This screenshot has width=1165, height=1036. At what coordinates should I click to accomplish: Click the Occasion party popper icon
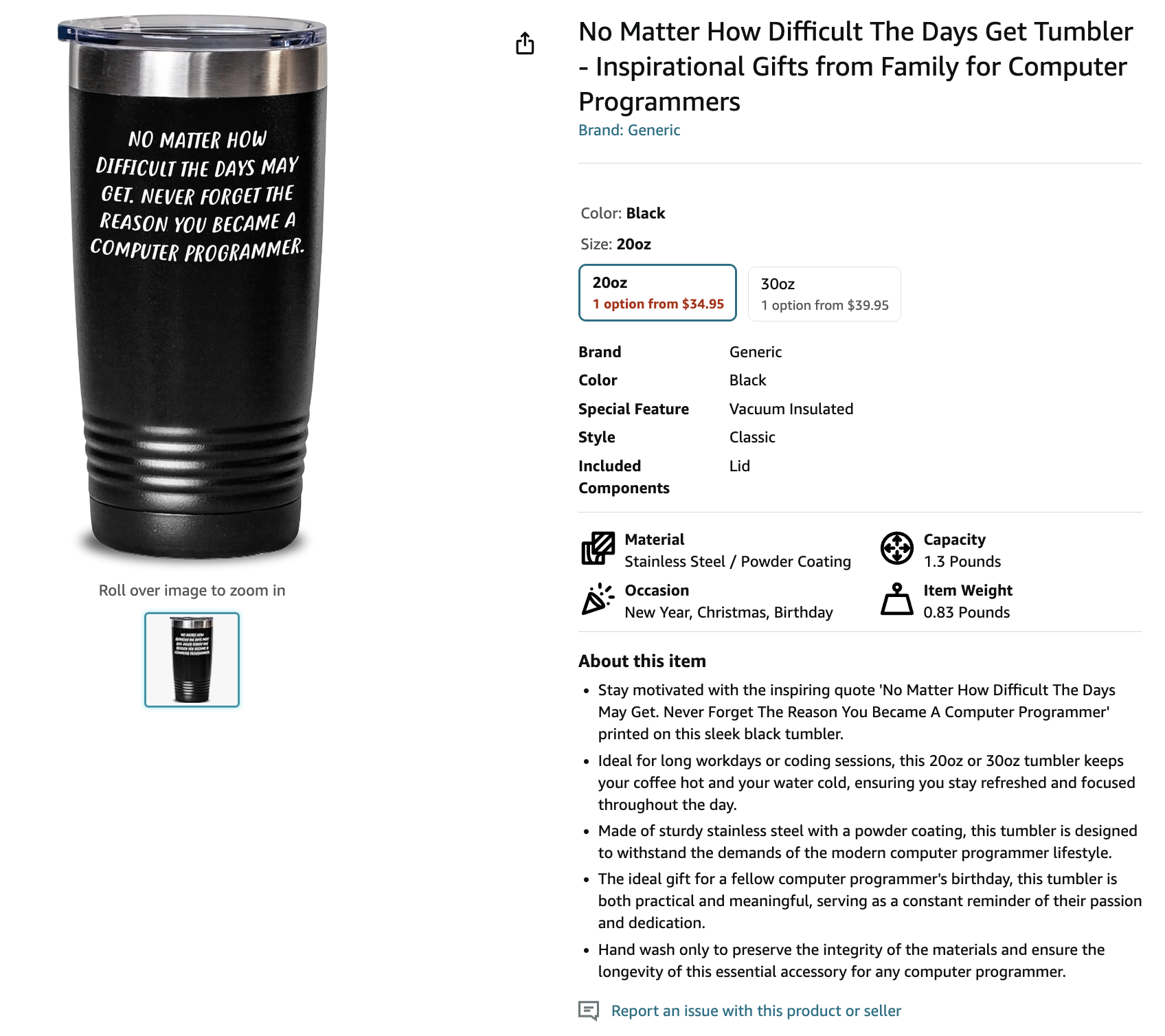pos(598,599)
